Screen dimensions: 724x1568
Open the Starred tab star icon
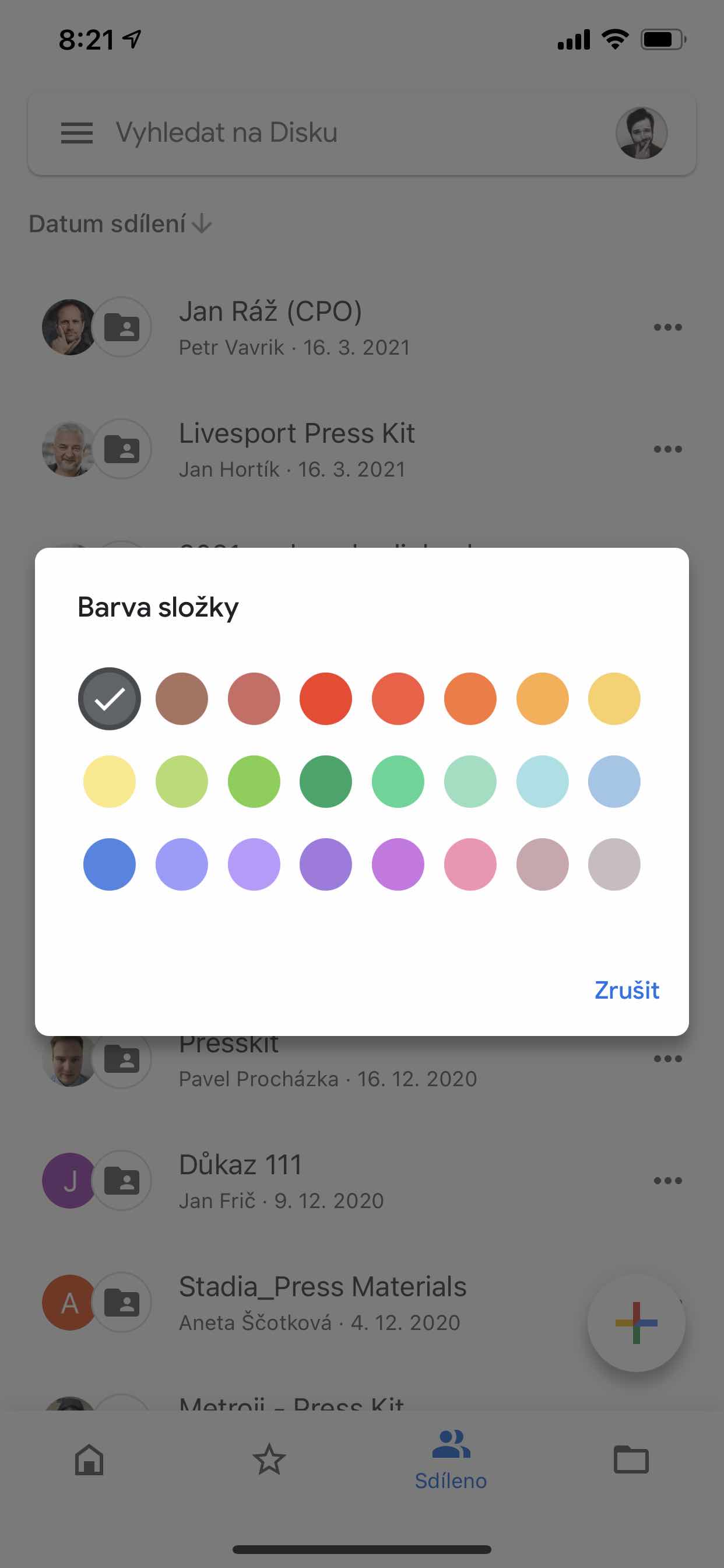(x=269, y=1459)
